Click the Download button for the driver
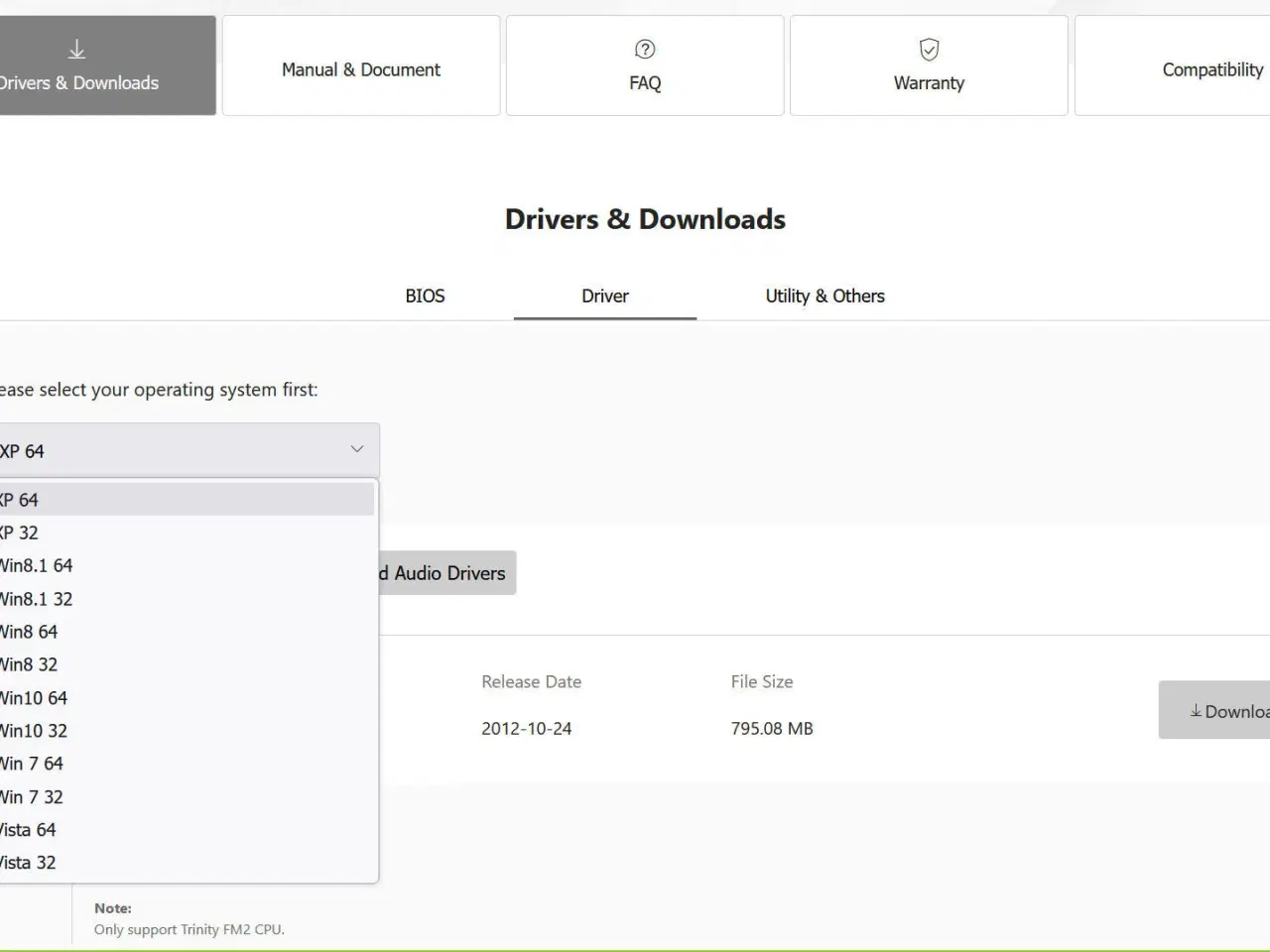Screen dimensions: 1270x952 [x=1214, y=710]
